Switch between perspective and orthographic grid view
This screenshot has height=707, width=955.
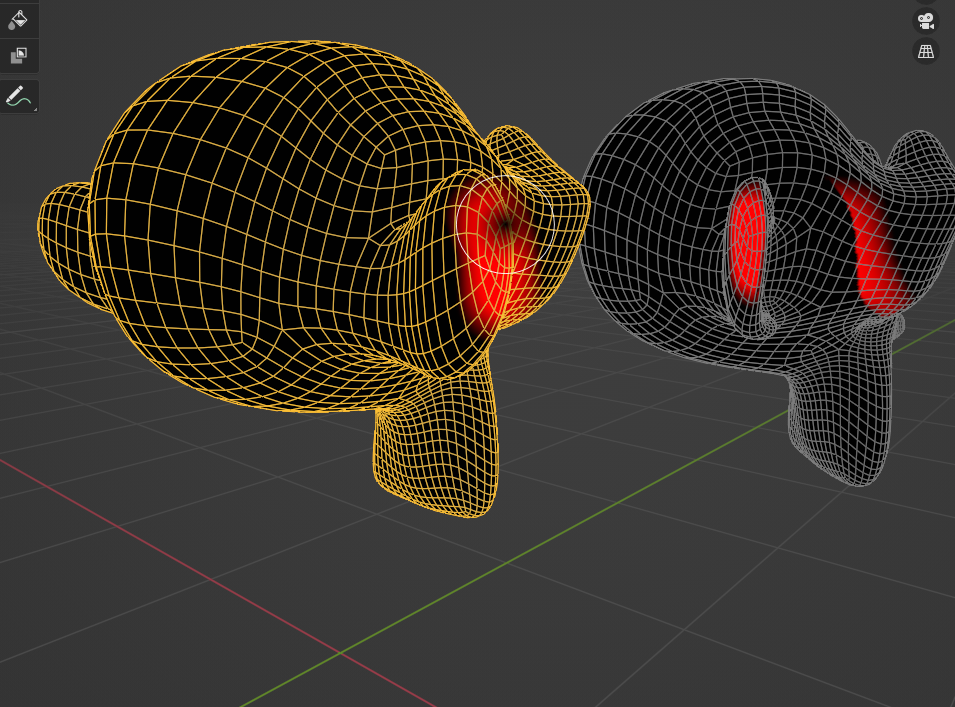[926, 51]
